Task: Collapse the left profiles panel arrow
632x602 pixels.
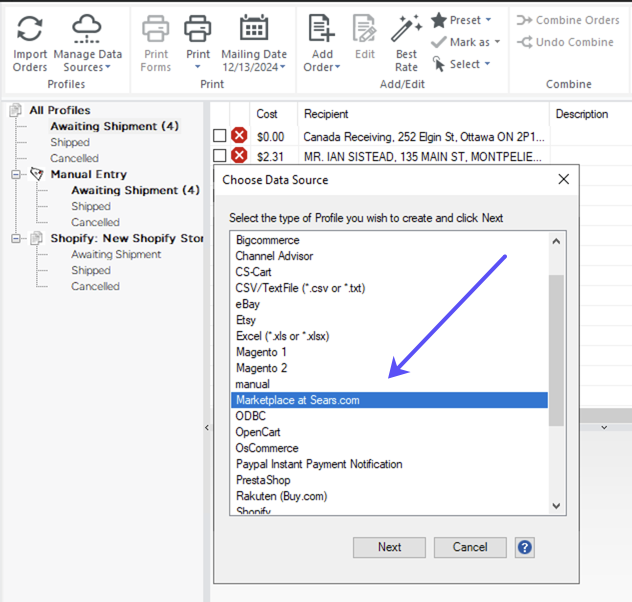Action: (207, 428)
